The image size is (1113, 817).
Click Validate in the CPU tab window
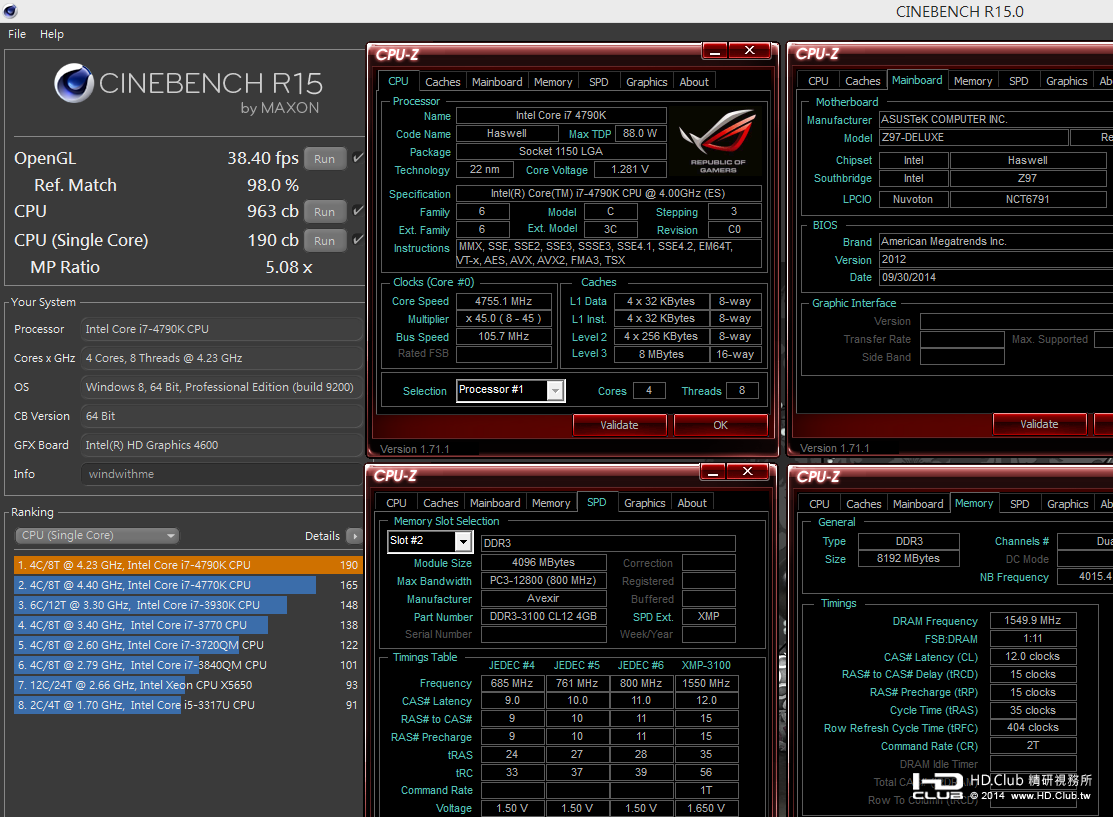click(619, 425)
